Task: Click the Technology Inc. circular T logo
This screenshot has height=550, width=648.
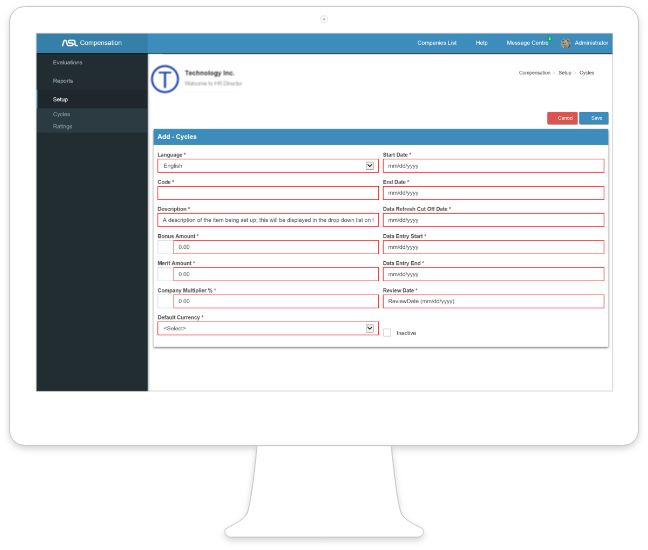Action: pyautogui.click(x=165, y=79)
